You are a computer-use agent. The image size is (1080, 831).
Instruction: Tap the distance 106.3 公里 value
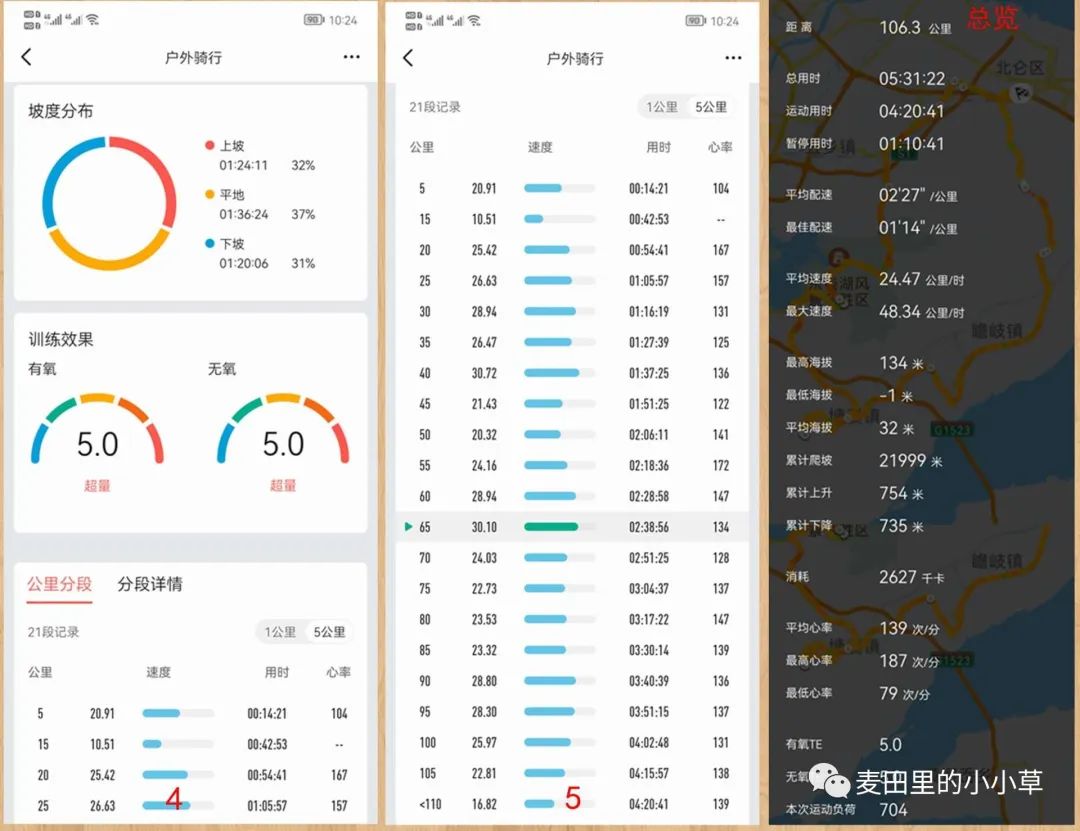[x=915, y=28]
